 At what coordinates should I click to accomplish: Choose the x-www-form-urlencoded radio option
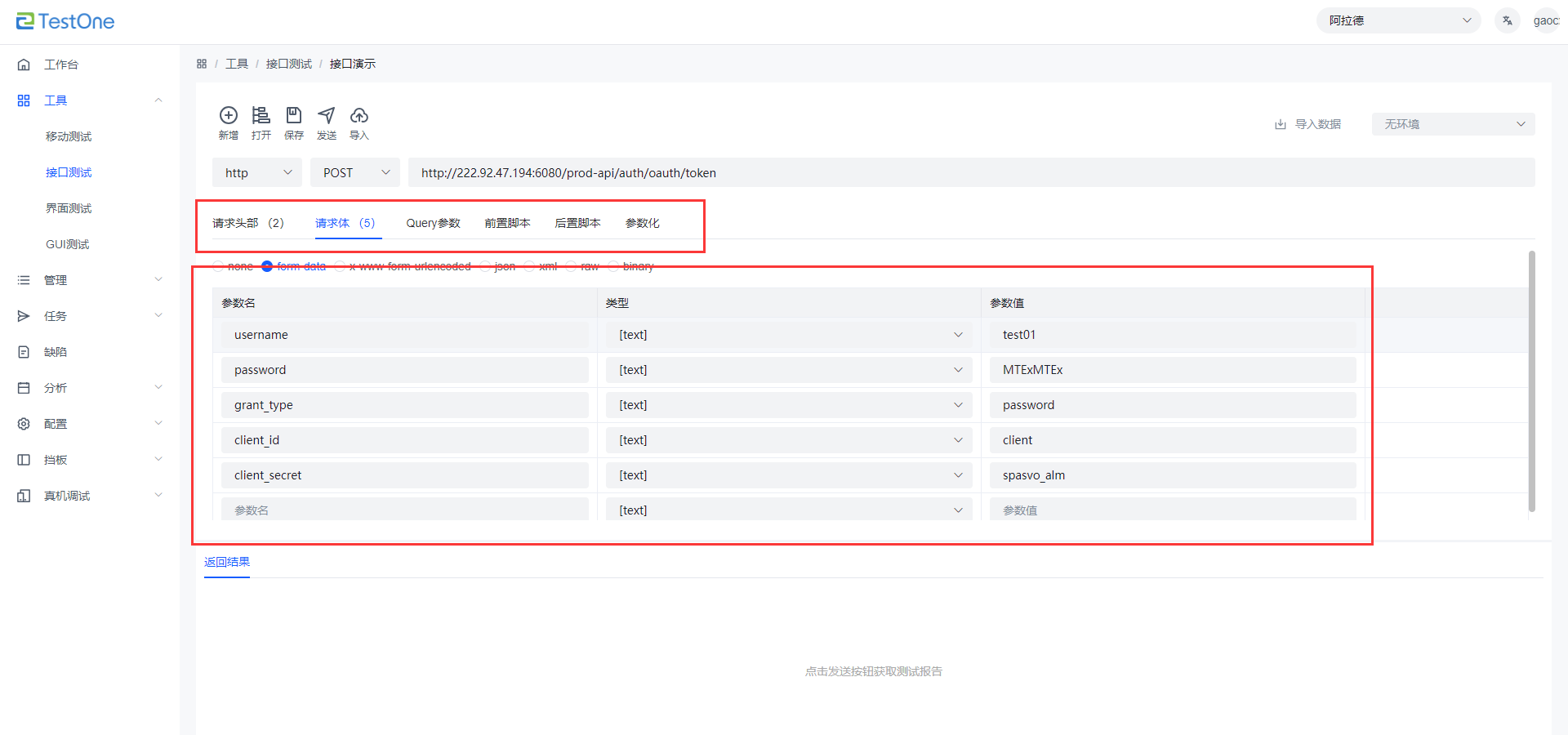coord(341,266)
